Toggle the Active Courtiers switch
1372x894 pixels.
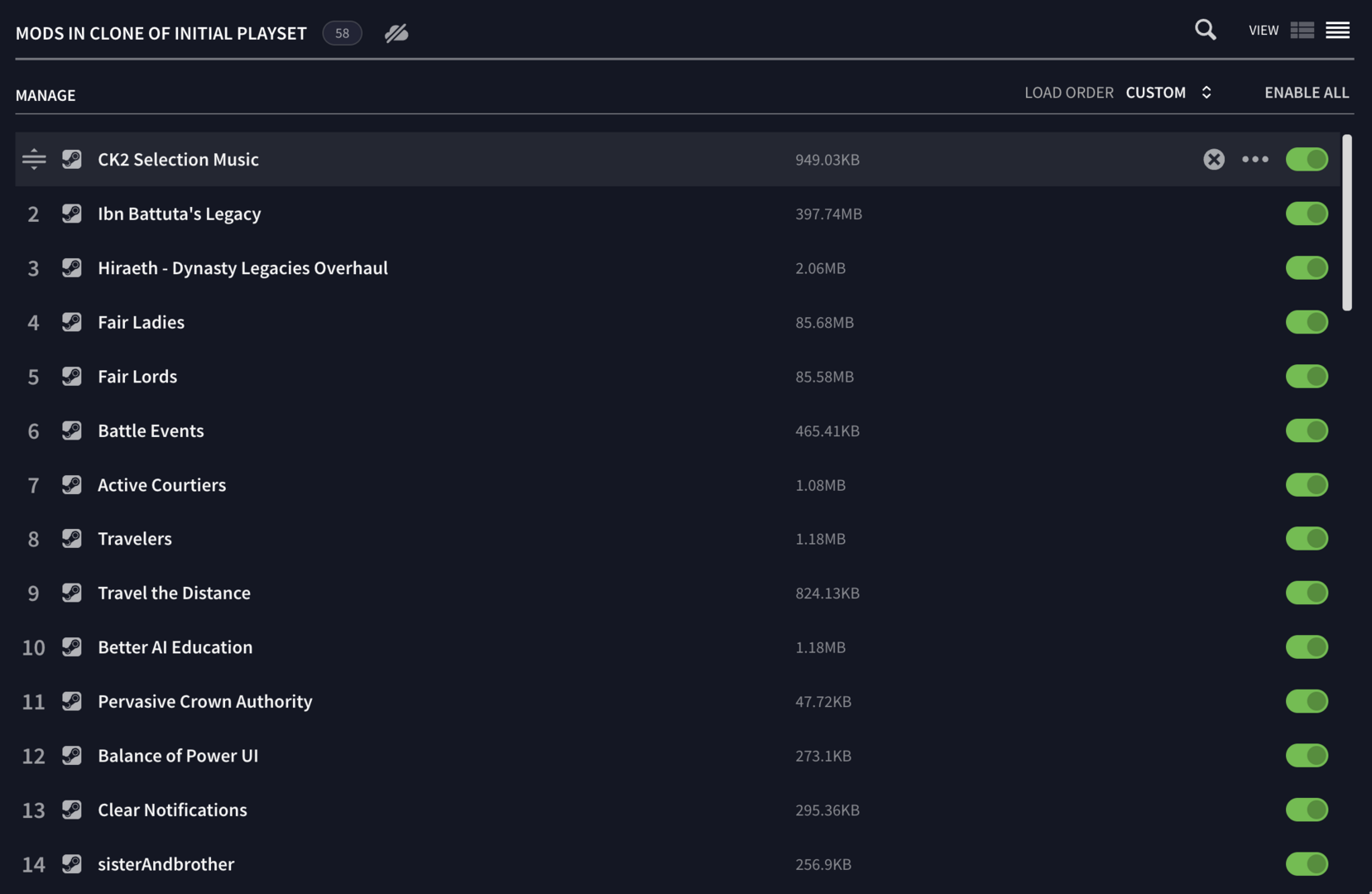coord(1307,484)
